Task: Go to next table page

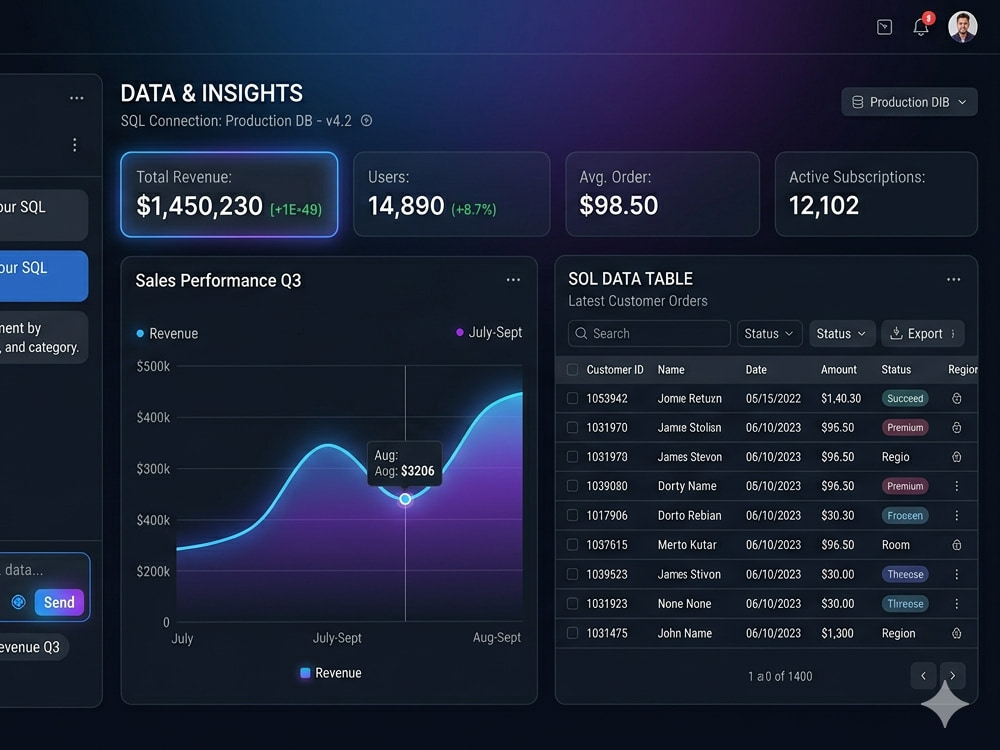Action: [953, 675]
